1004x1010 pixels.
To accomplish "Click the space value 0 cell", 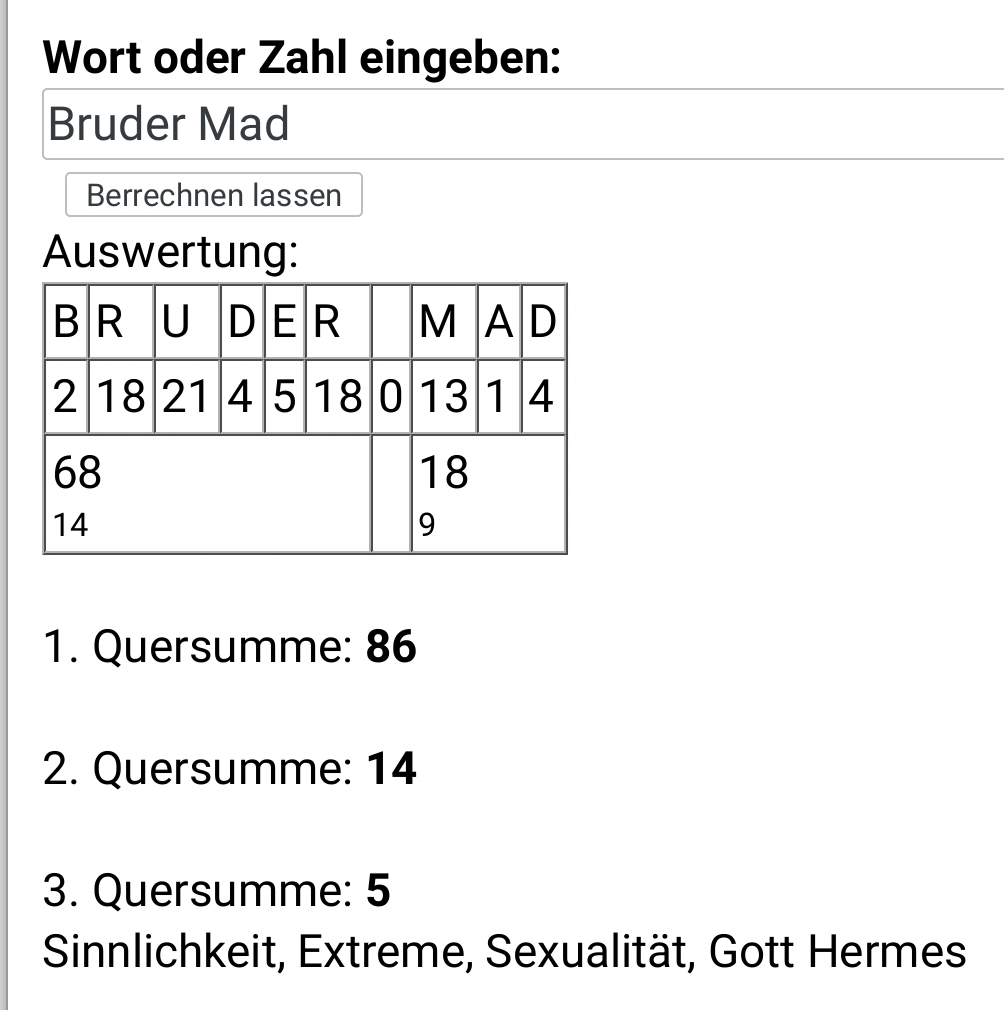I will pos(392,396).
